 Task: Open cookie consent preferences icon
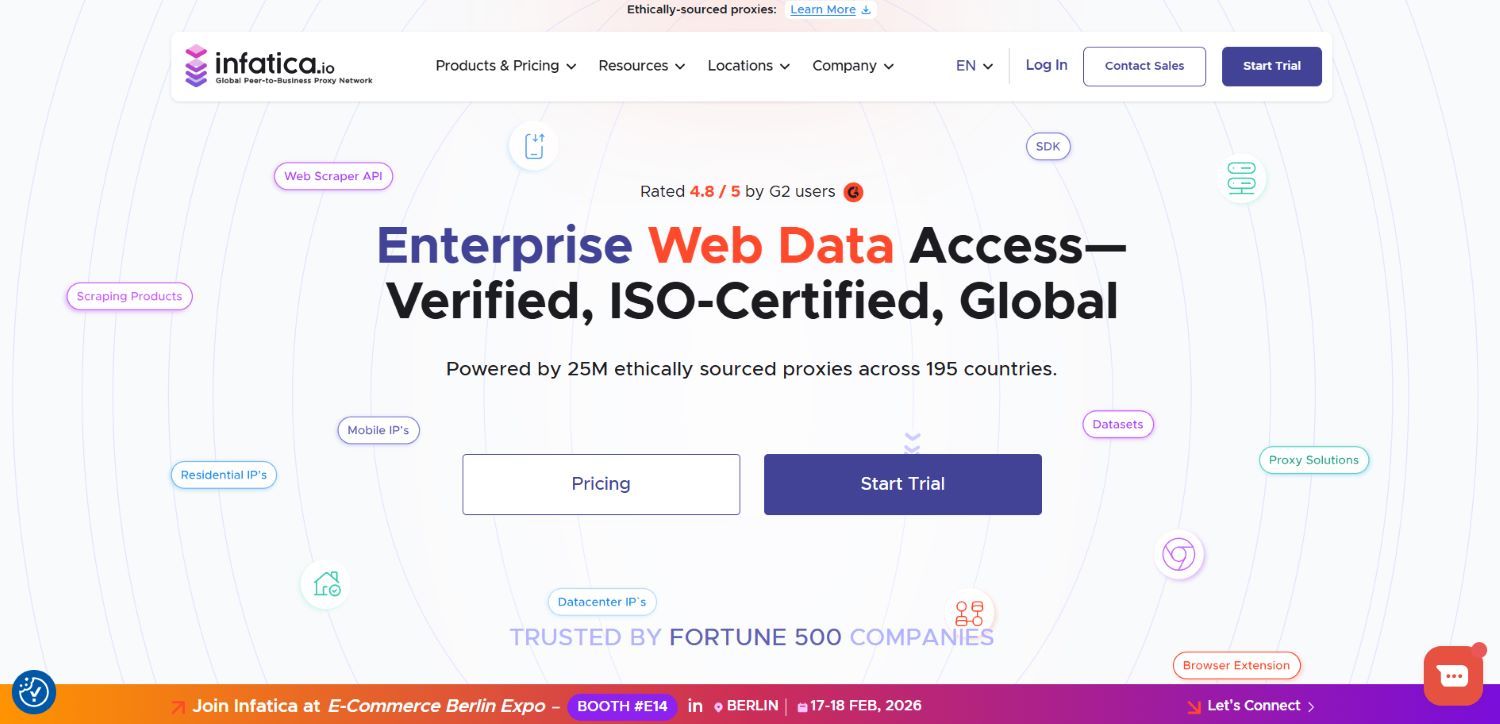coord(34,692)
